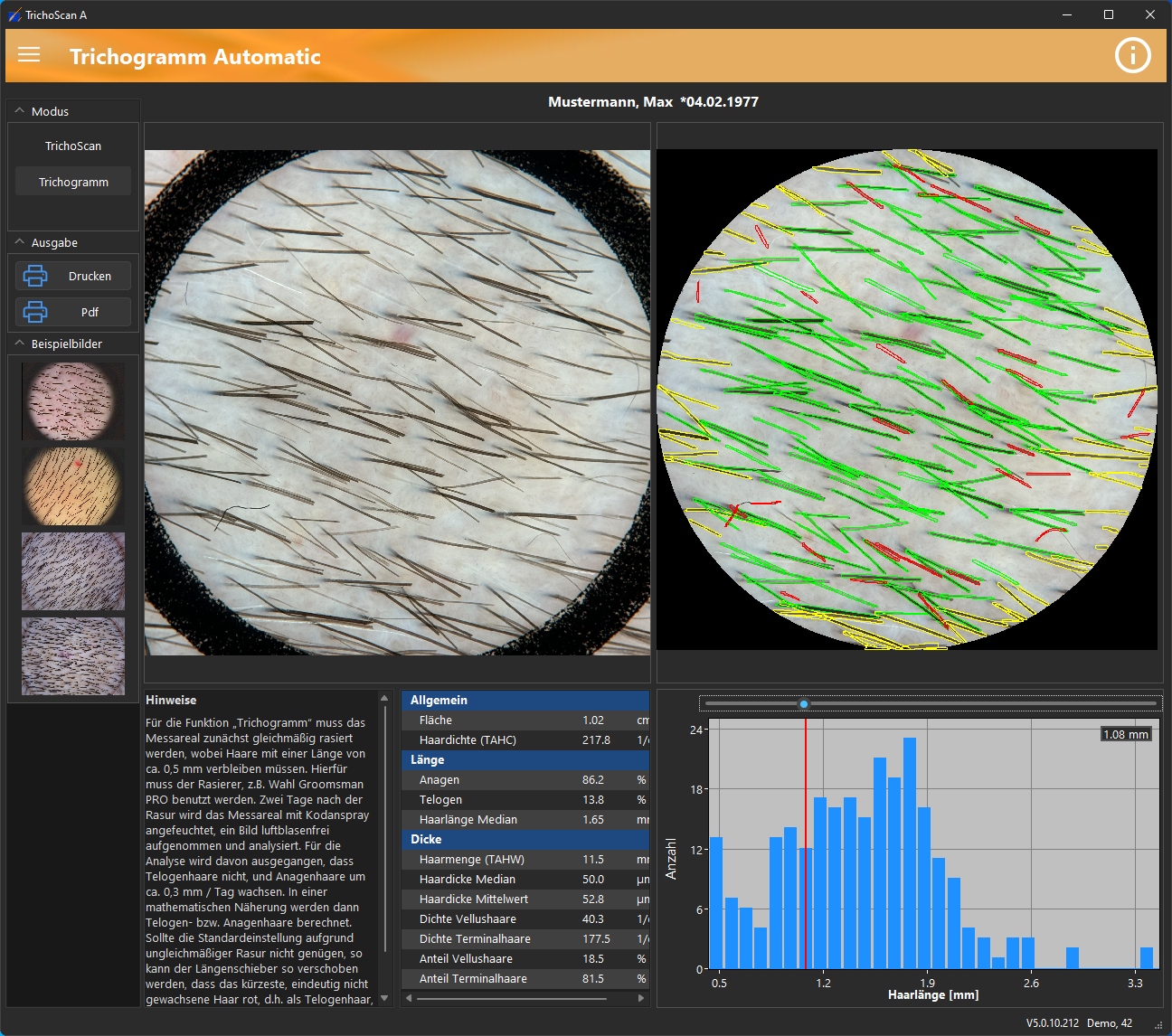Switch to TrichoScan mode

coord(72,146)
